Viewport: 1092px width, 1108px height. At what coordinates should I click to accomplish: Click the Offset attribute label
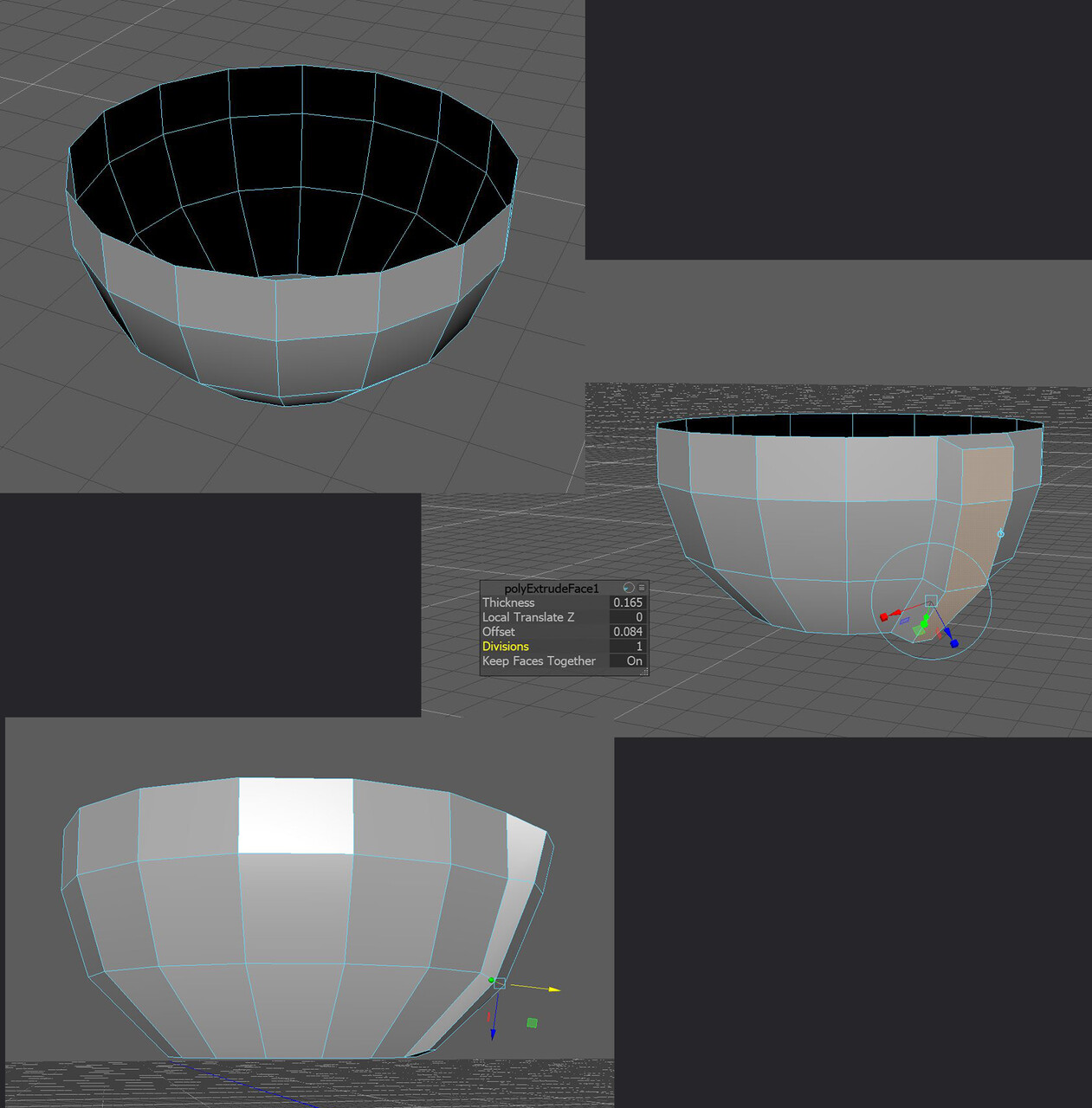[x=499, y=632]
